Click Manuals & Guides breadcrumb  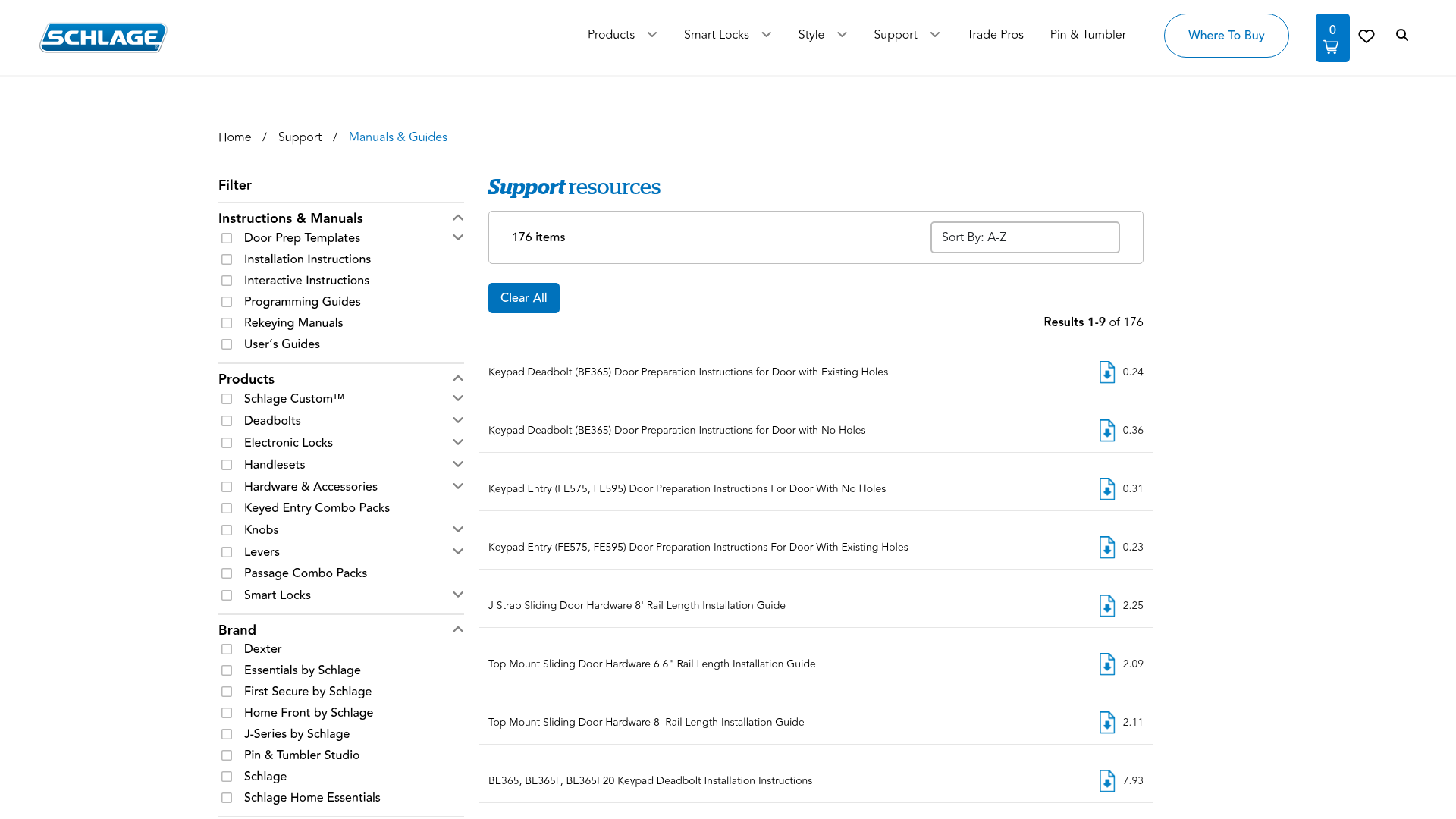(397, 137)
